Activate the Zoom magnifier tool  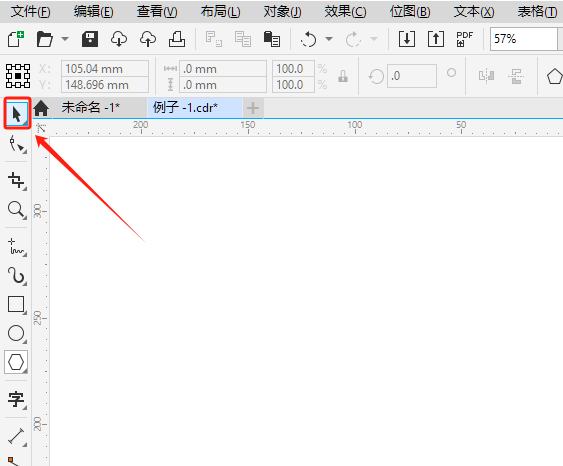[x=17, y=210]
